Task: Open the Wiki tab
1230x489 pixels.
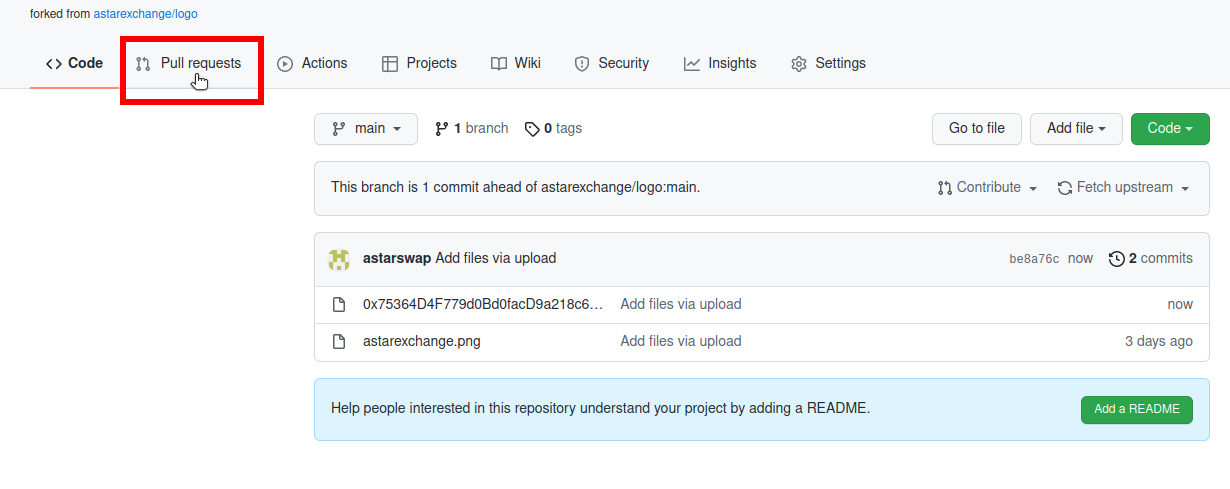Action: 516,63
